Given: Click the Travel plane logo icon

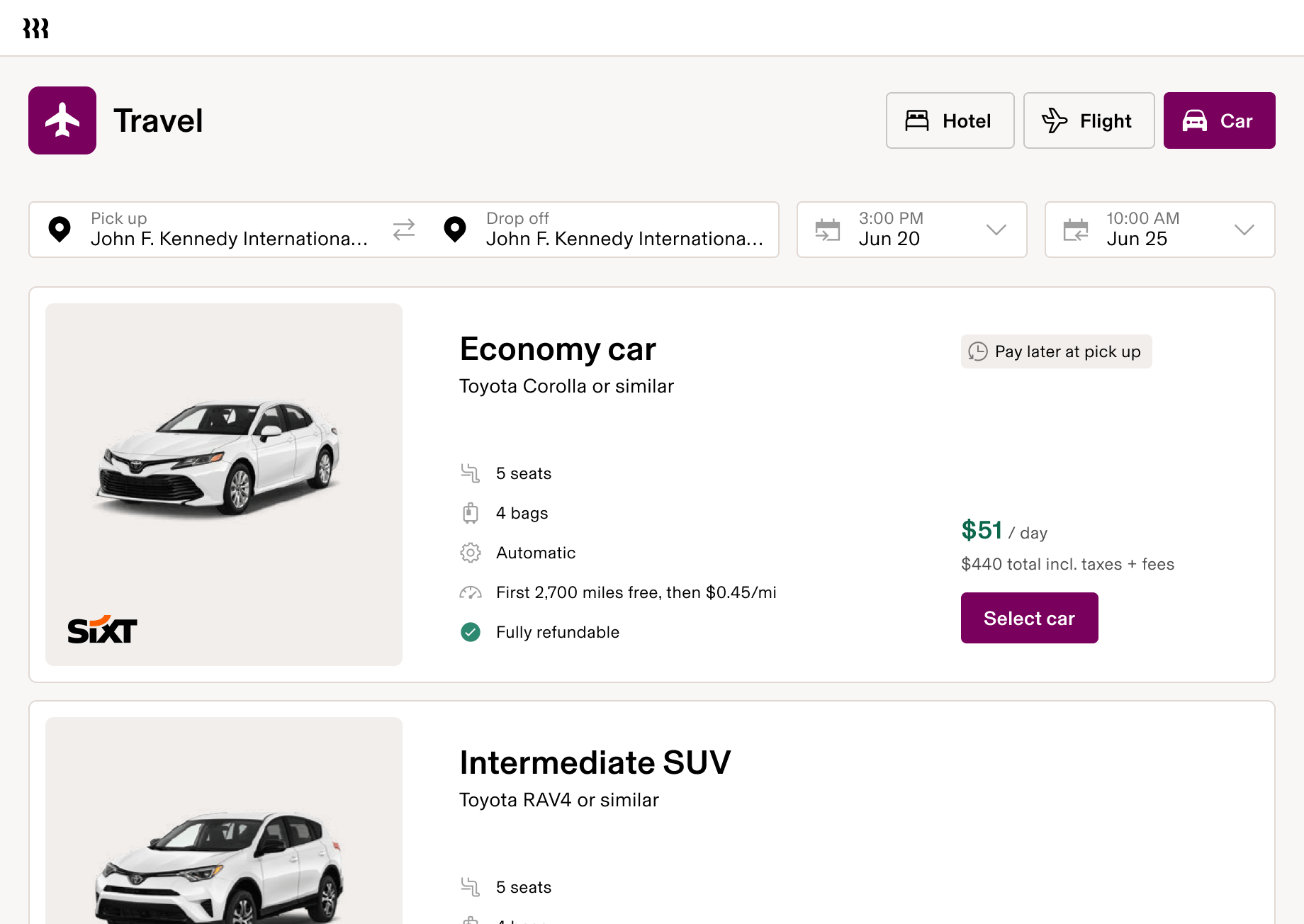Looking at the screenshot, I should point(62,120).
